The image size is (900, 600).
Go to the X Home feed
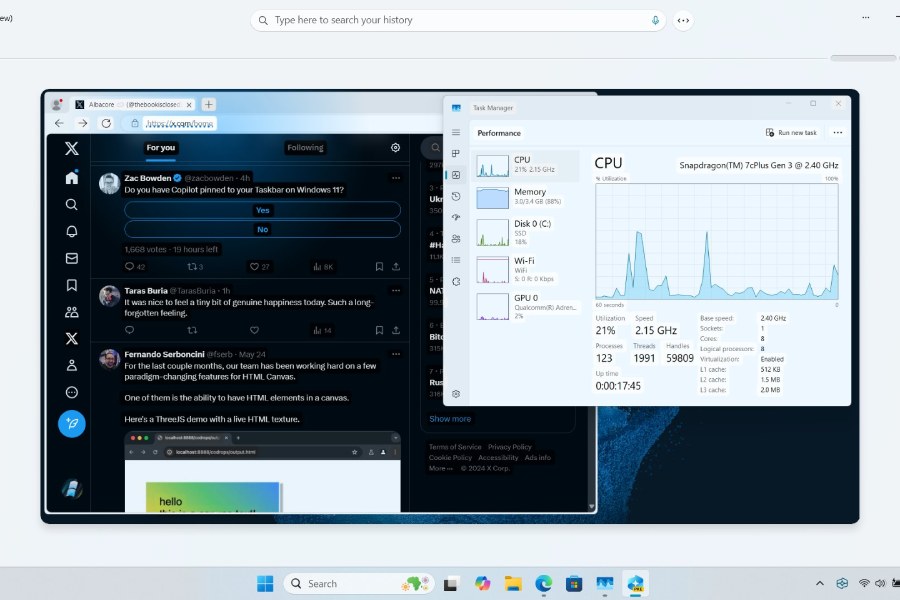tap(71, 176)
